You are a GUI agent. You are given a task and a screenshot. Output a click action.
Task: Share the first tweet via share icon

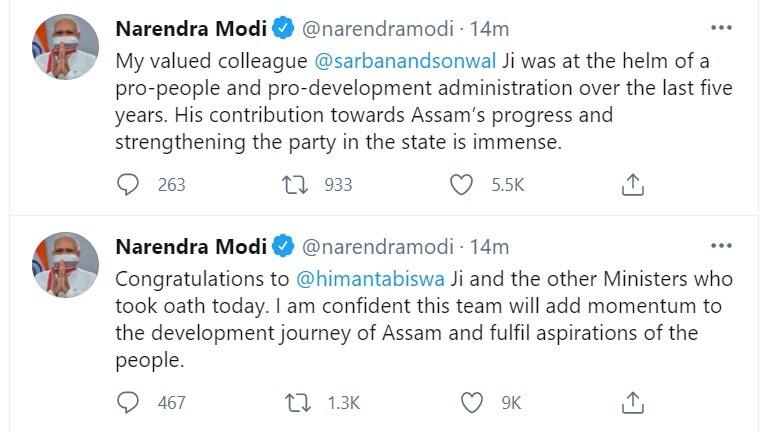(631, 185)
